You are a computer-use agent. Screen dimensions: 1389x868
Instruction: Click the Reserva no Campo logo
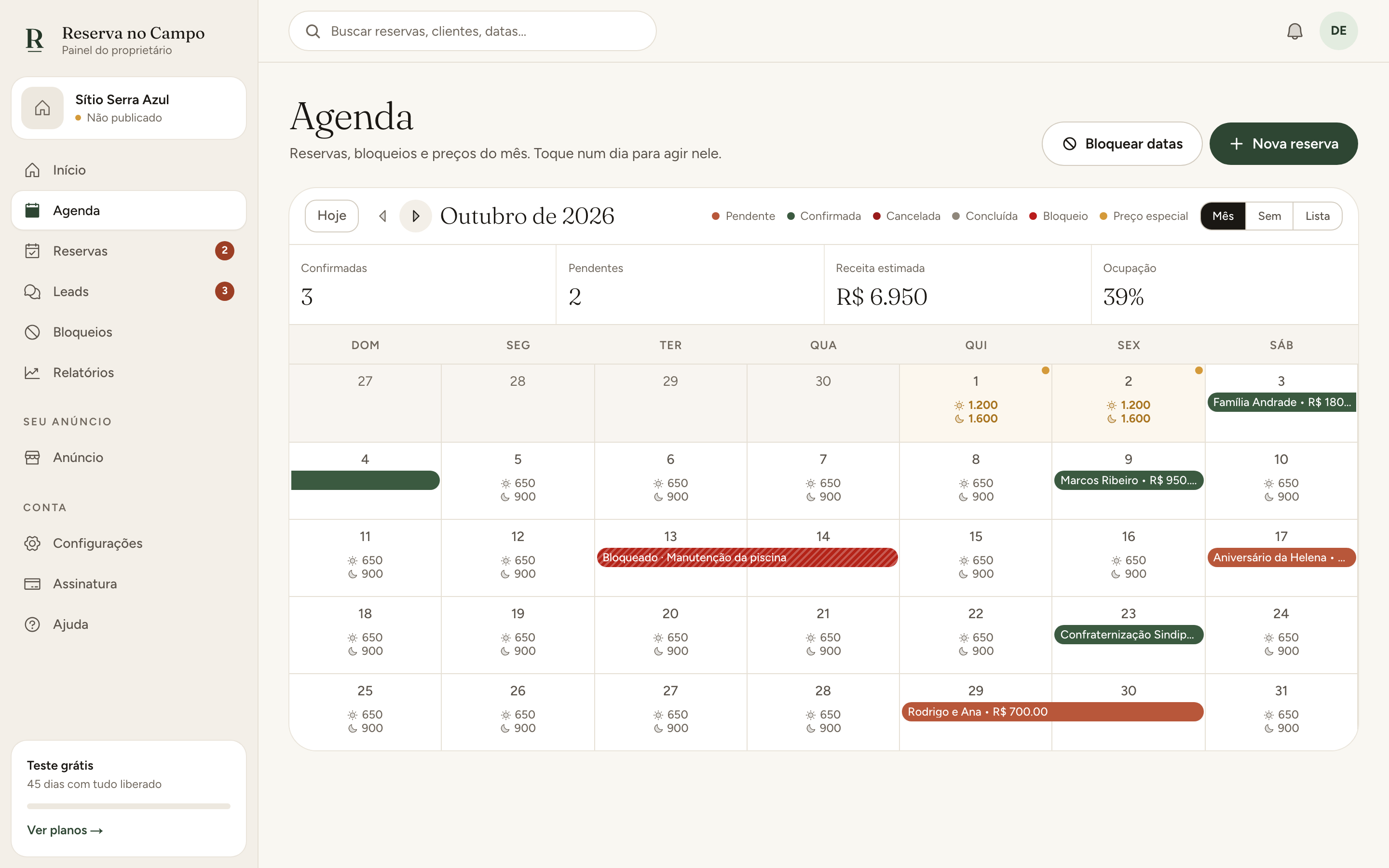pyautogui.click(x=35, y=40)
